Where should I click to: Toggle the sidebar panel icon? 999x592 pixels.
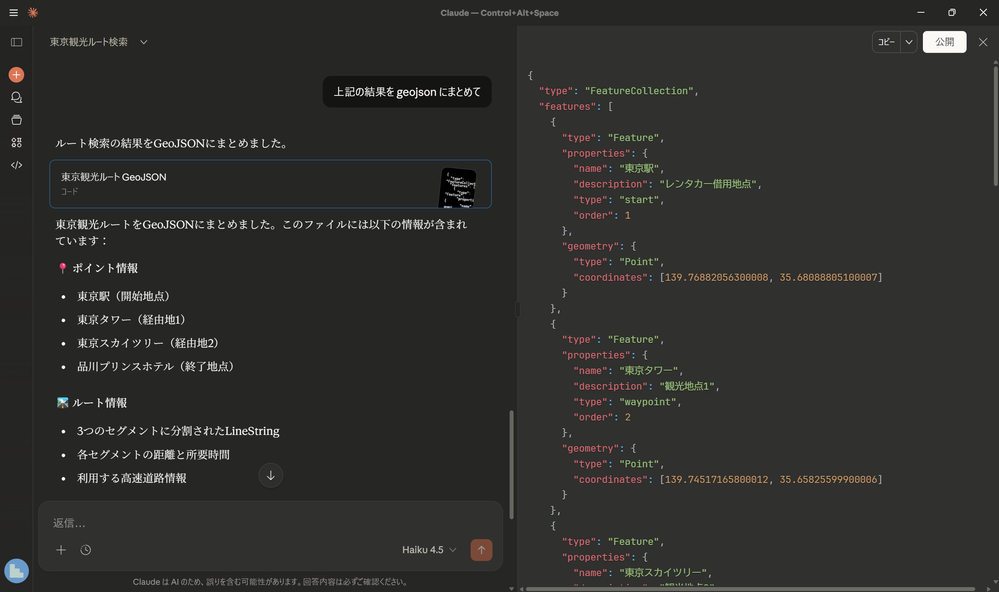click(x=16, y=42)
